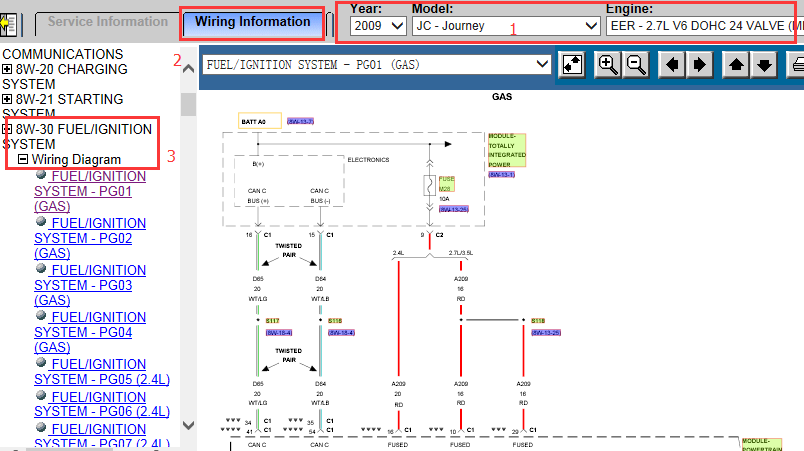Viewport: 804px width, 451px height.
Task: Click the back arrow document icon in the corner
Action: (x=8, y=24)
